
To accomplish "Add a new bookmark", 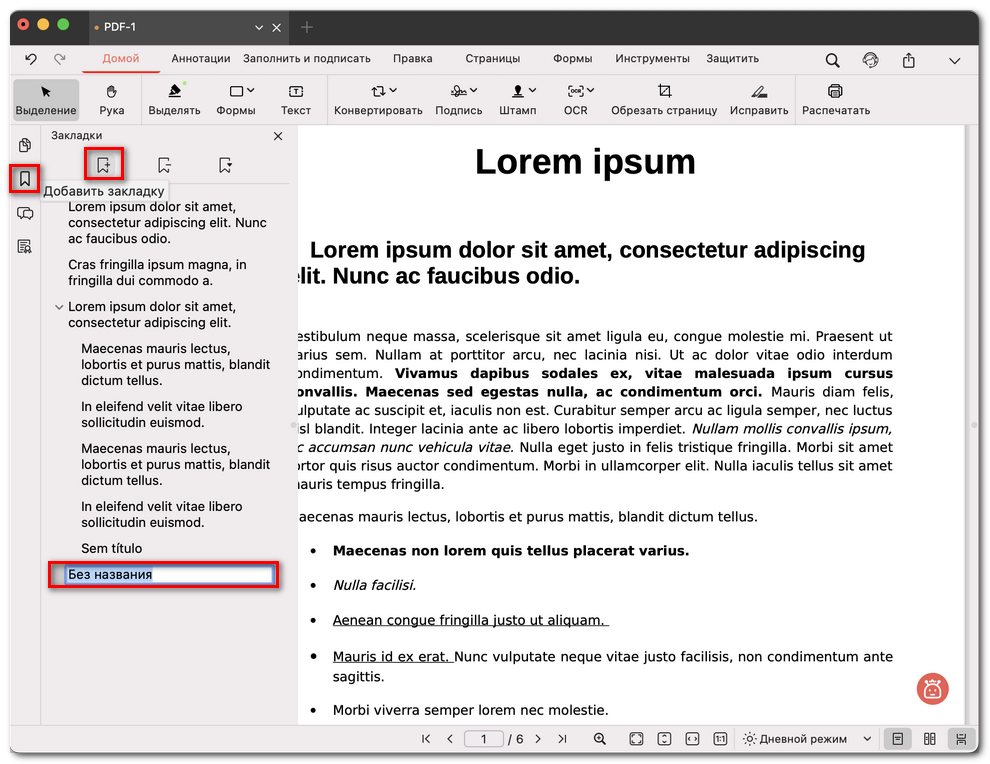I will pos(104,164).
